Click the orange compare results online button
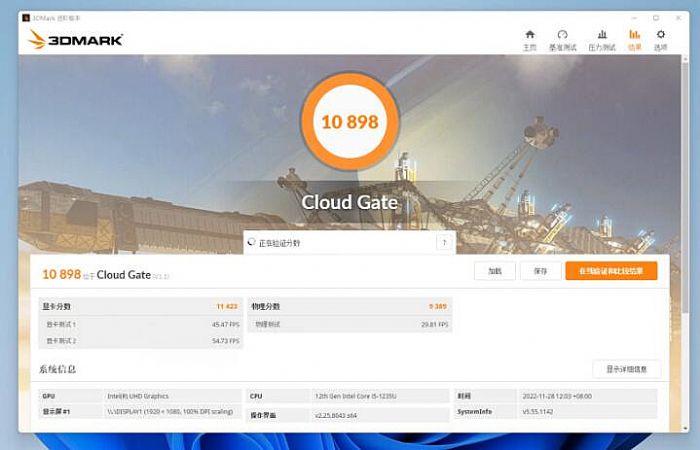 (611, 271)
